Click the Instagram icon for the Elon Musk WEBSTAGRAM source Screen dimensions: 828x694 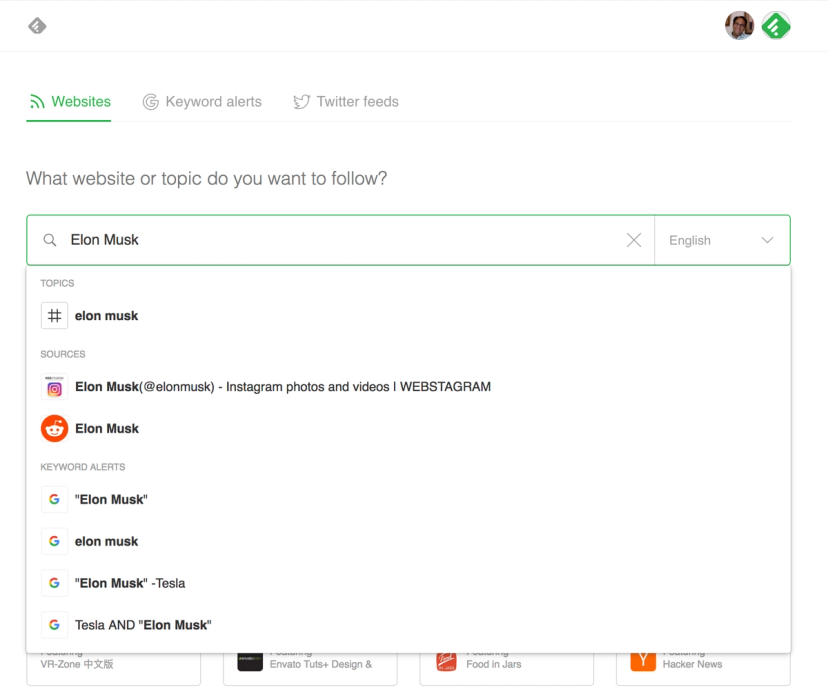pyautogui.click(x=55, y=386)
